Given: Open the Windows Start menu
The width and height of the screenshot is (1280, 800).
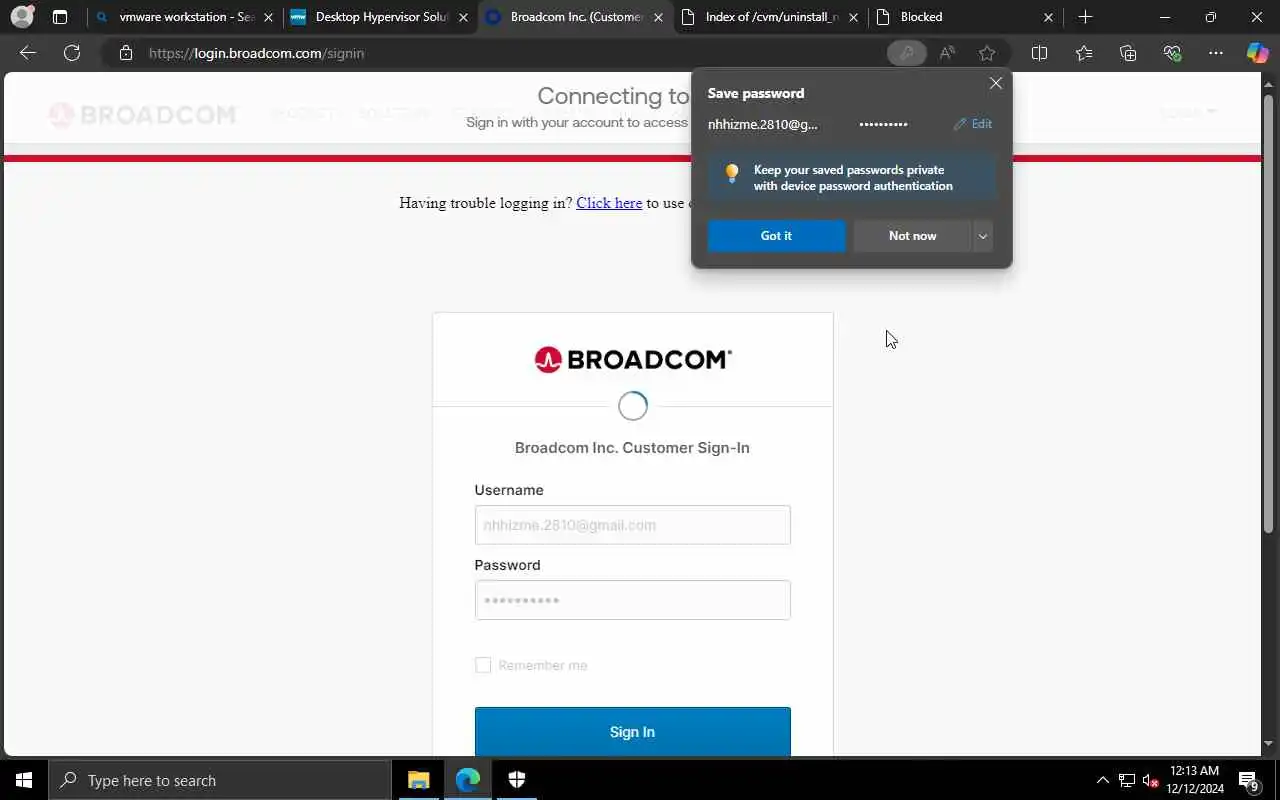Looking at the screenshot, I should click(23, 780).
